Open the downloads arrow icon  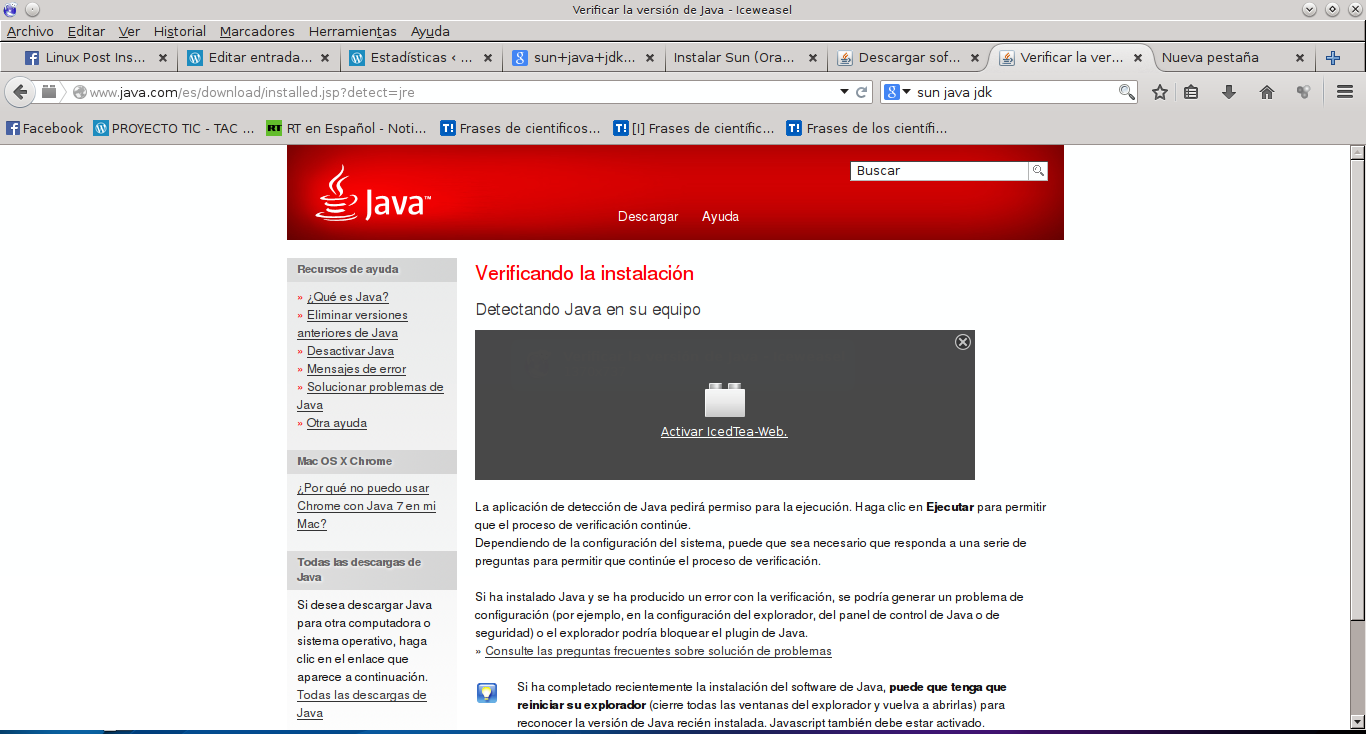(x=1229, y=92)
